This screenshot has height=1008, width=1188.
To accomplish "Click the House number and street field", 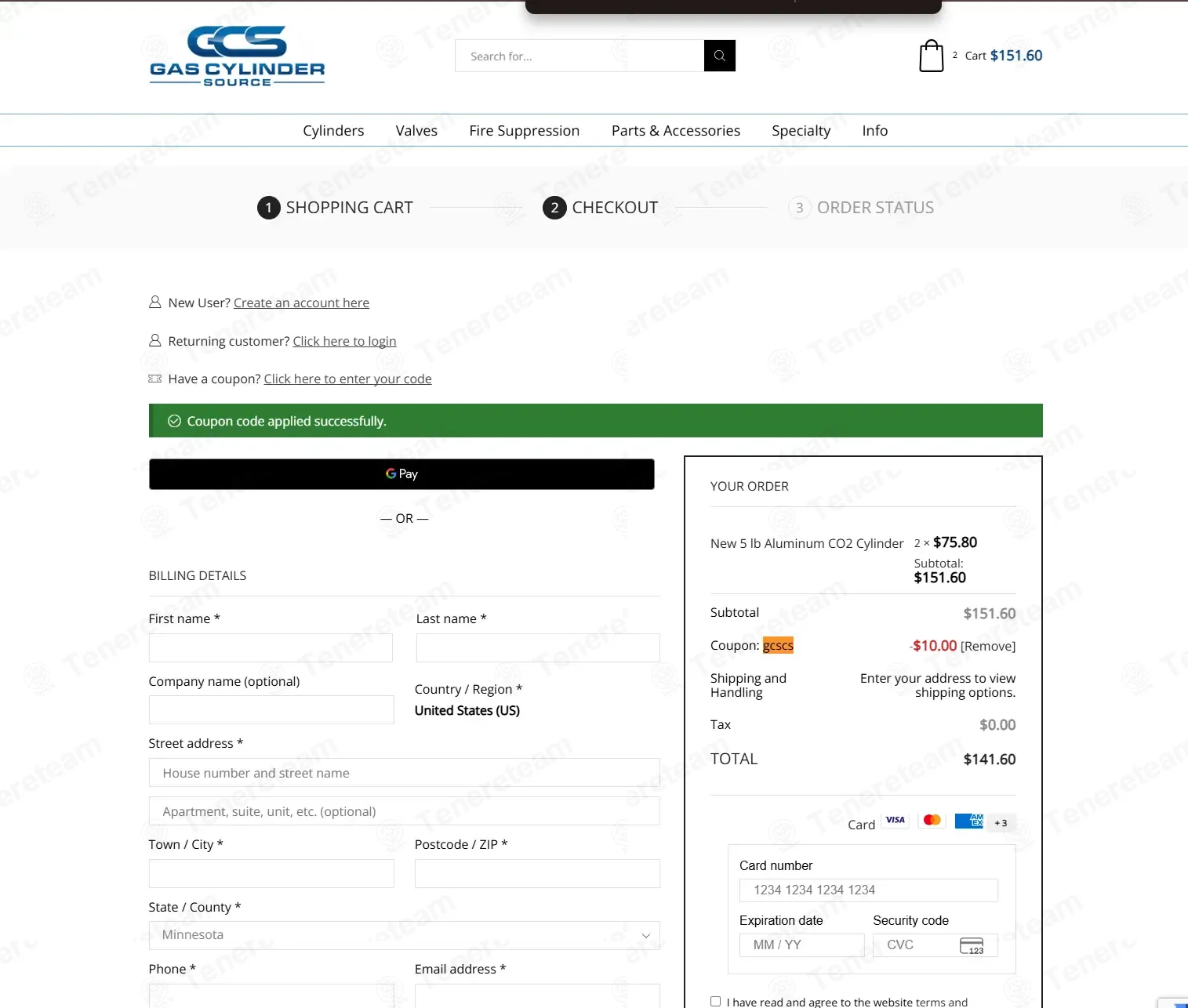I will point(404,773).
